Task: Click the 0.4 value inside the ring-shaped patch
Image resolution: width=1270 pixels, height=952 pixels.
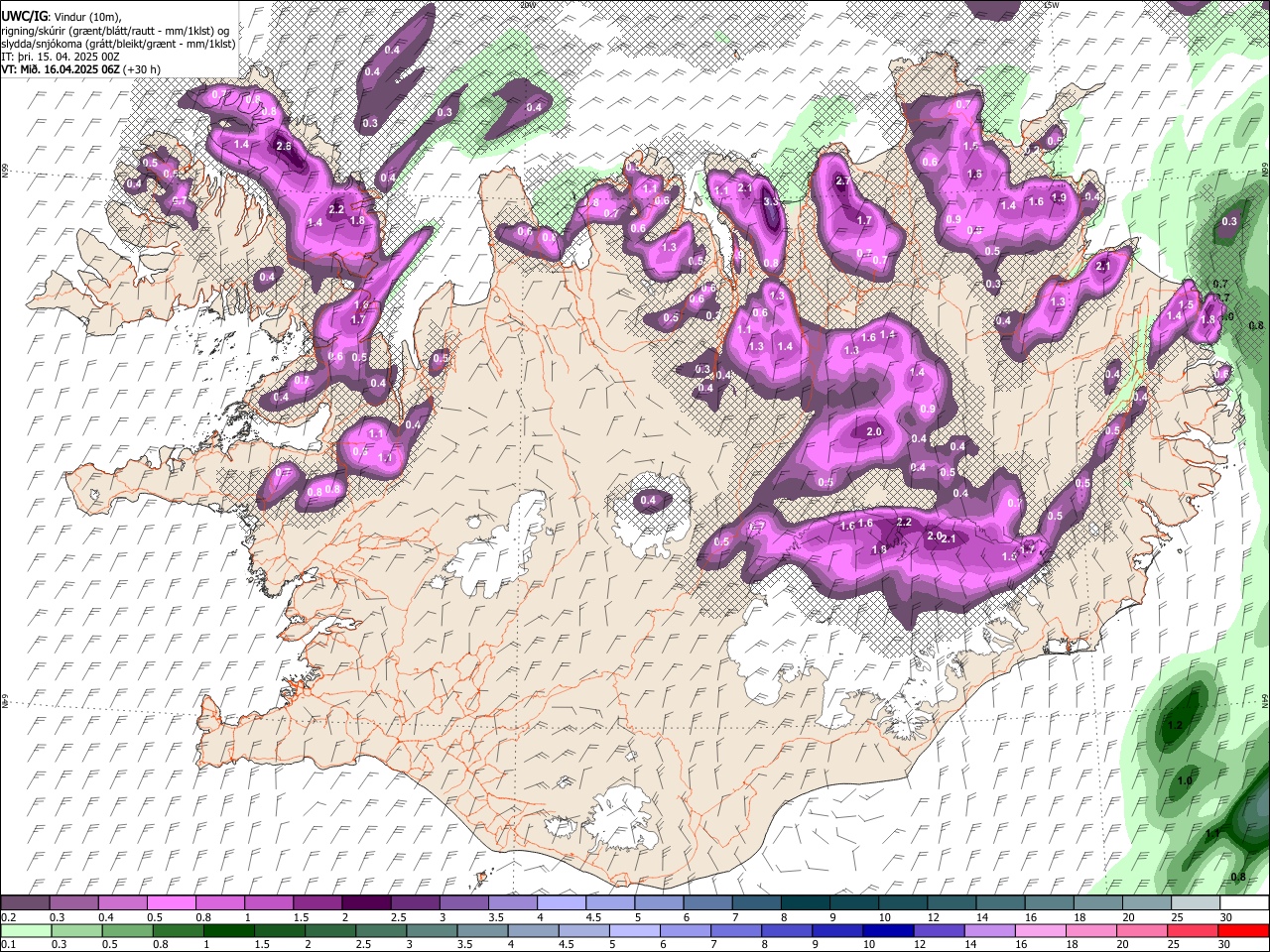Action: click(x=648, y=501)
